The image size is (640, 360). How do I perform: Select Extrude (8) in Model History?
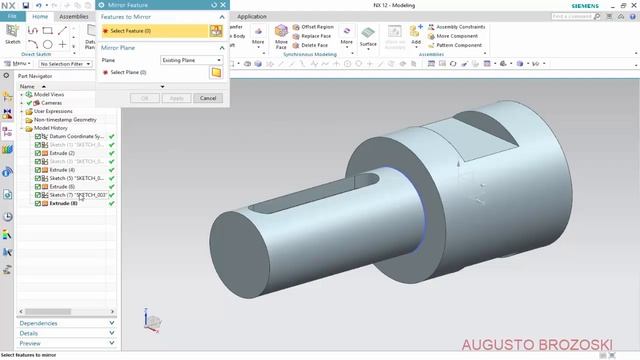(63, 203)
